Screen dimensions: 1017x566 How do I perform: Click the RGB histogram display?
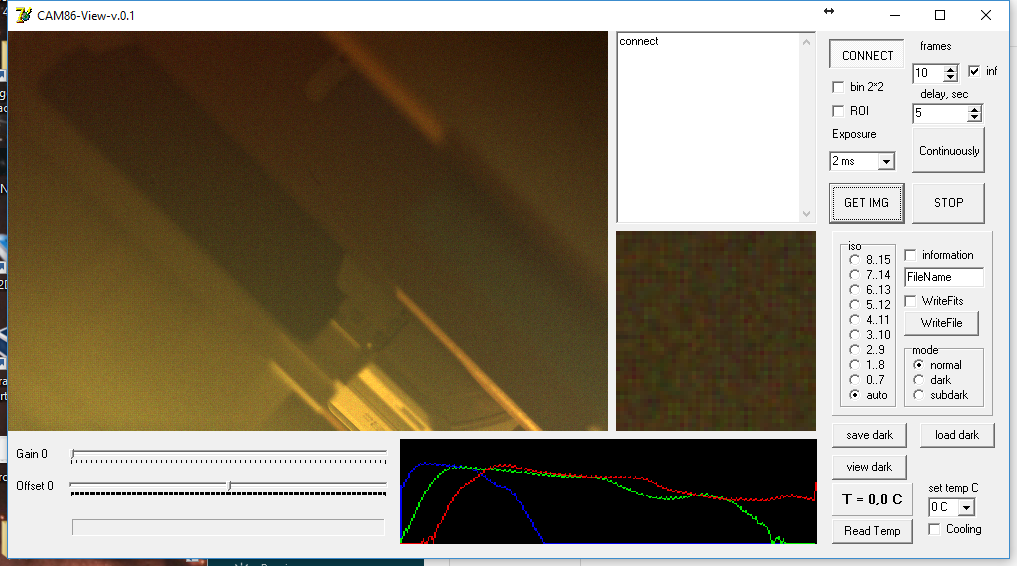[608, 491]
